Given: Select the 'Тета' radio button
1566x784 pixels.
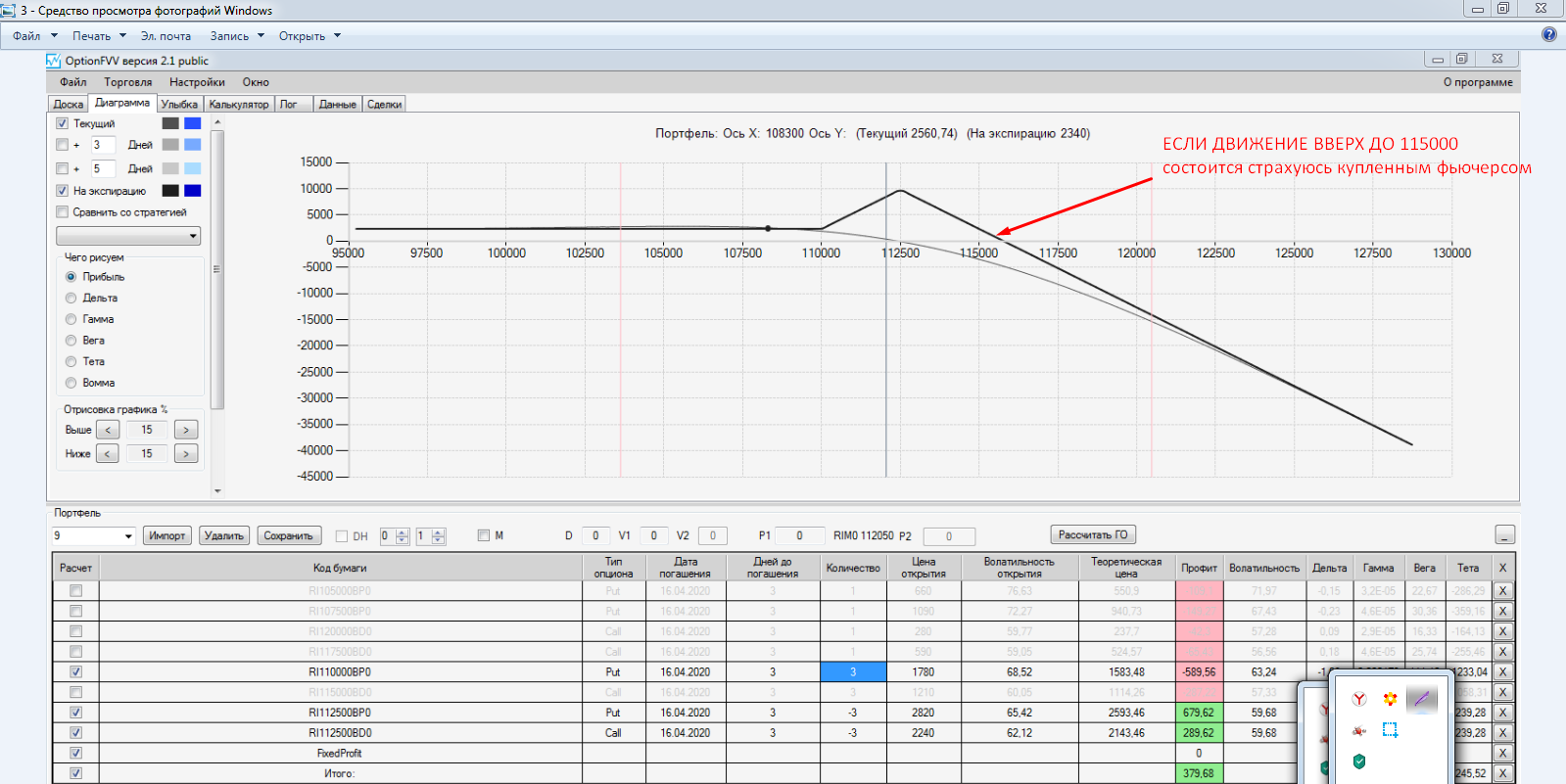Looking at the screenshot, I should click(71, 361).
